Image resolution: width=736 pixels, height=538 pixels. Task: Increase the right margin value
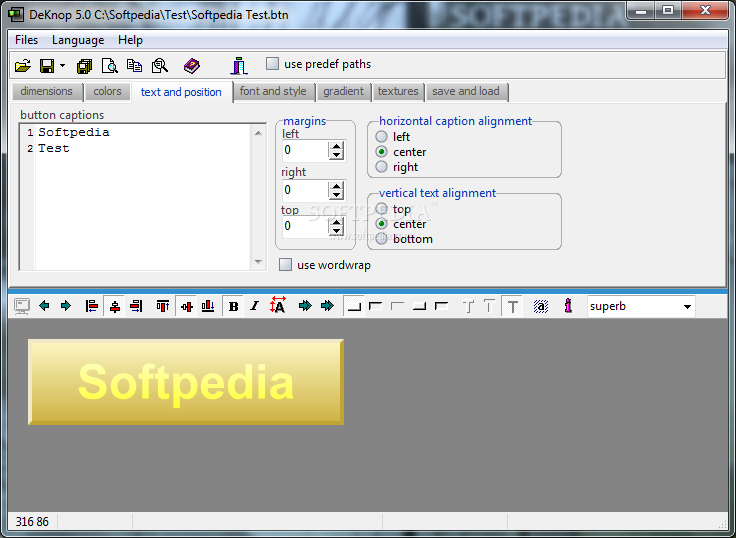point(336,186)
